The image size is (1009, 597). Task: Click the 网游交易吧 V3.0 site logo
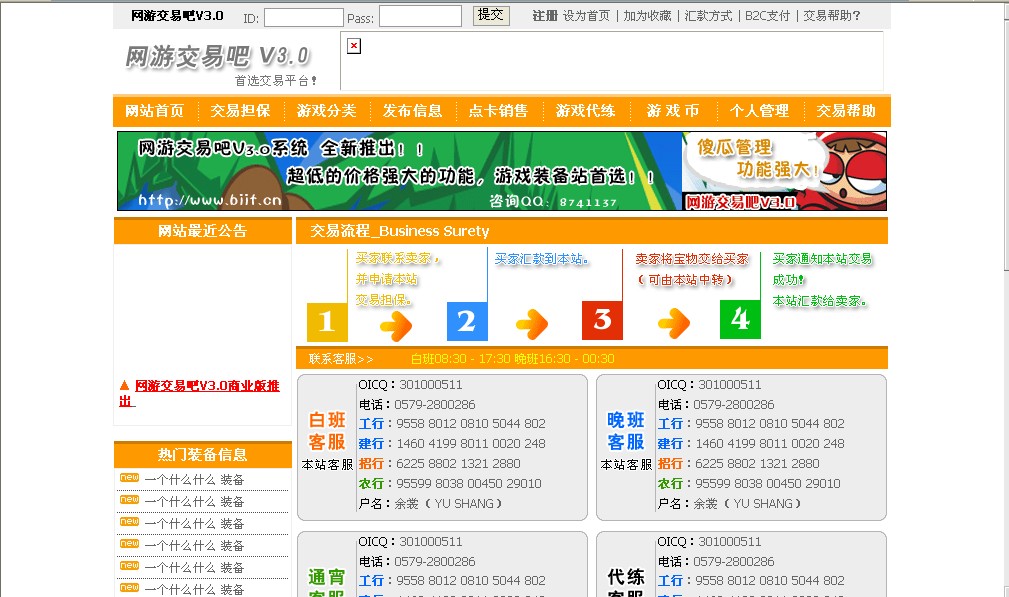pyautogui.click(x=218, y=57)
